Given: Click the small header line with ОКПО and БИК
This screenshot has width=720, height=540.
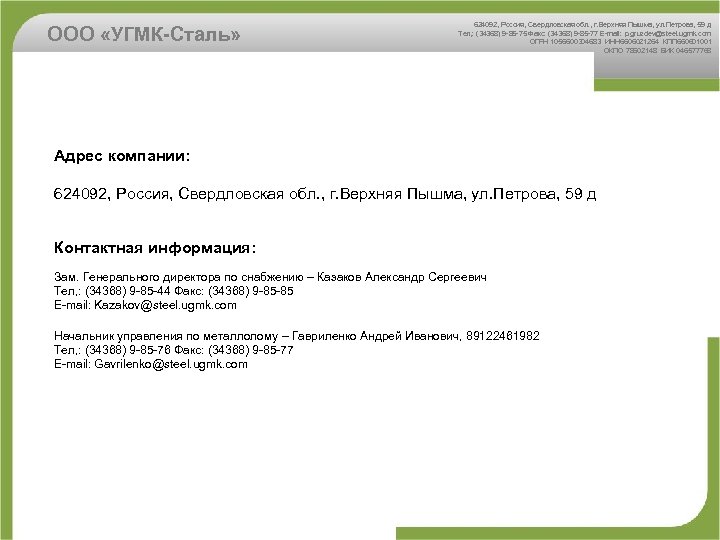Looking at the screenshot, I should pyautogui.click(x=657, y=51).
